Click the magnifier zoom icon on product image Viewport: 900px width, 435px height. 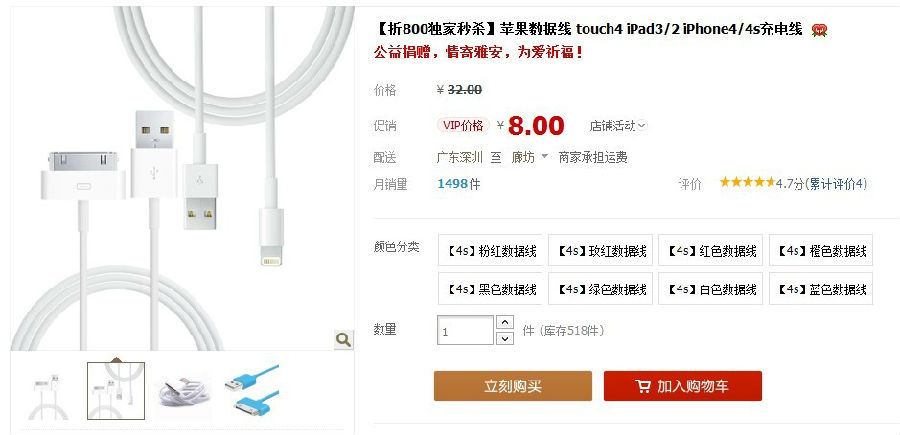point(343,340)
